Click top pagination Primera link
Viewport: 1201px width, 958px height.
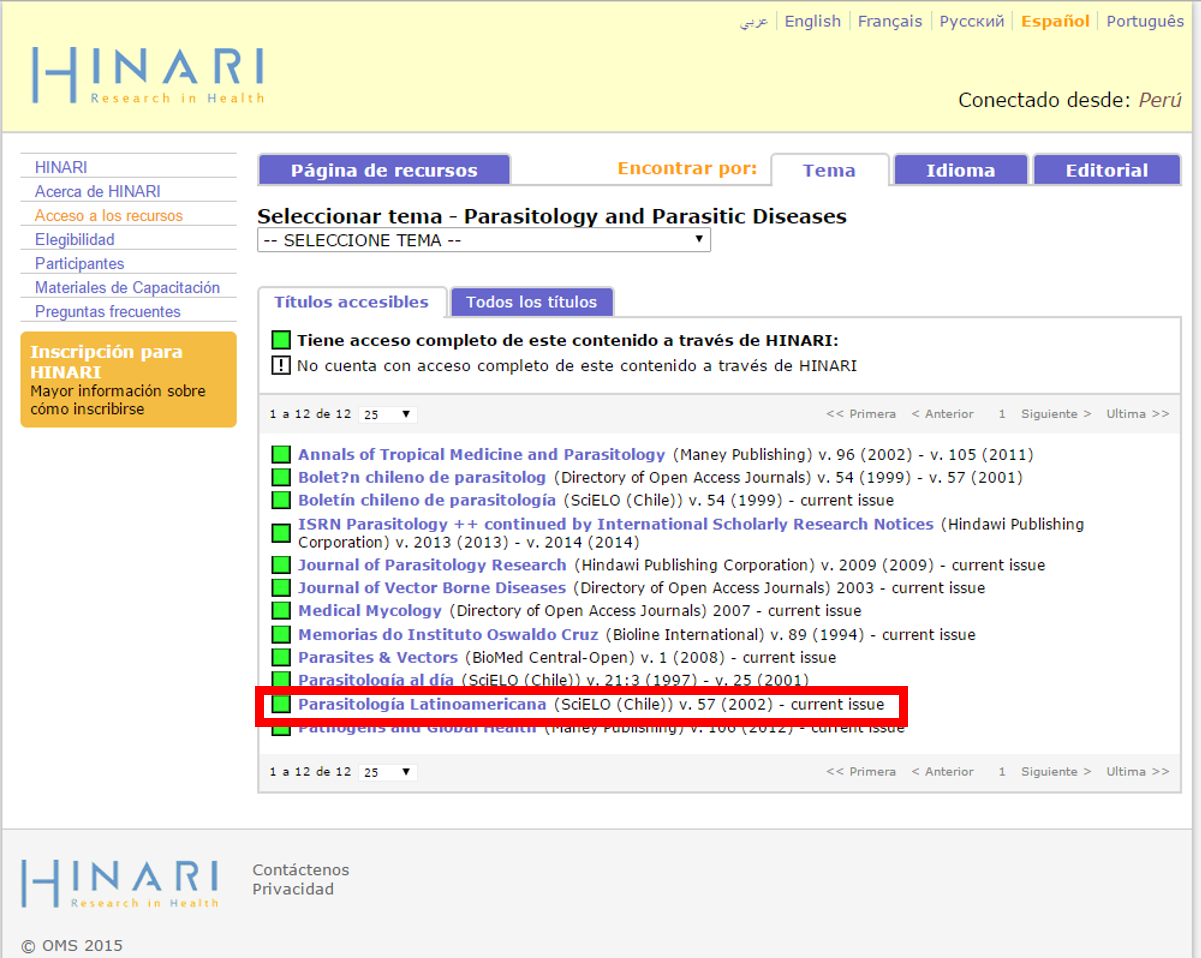tap(861, 414)
